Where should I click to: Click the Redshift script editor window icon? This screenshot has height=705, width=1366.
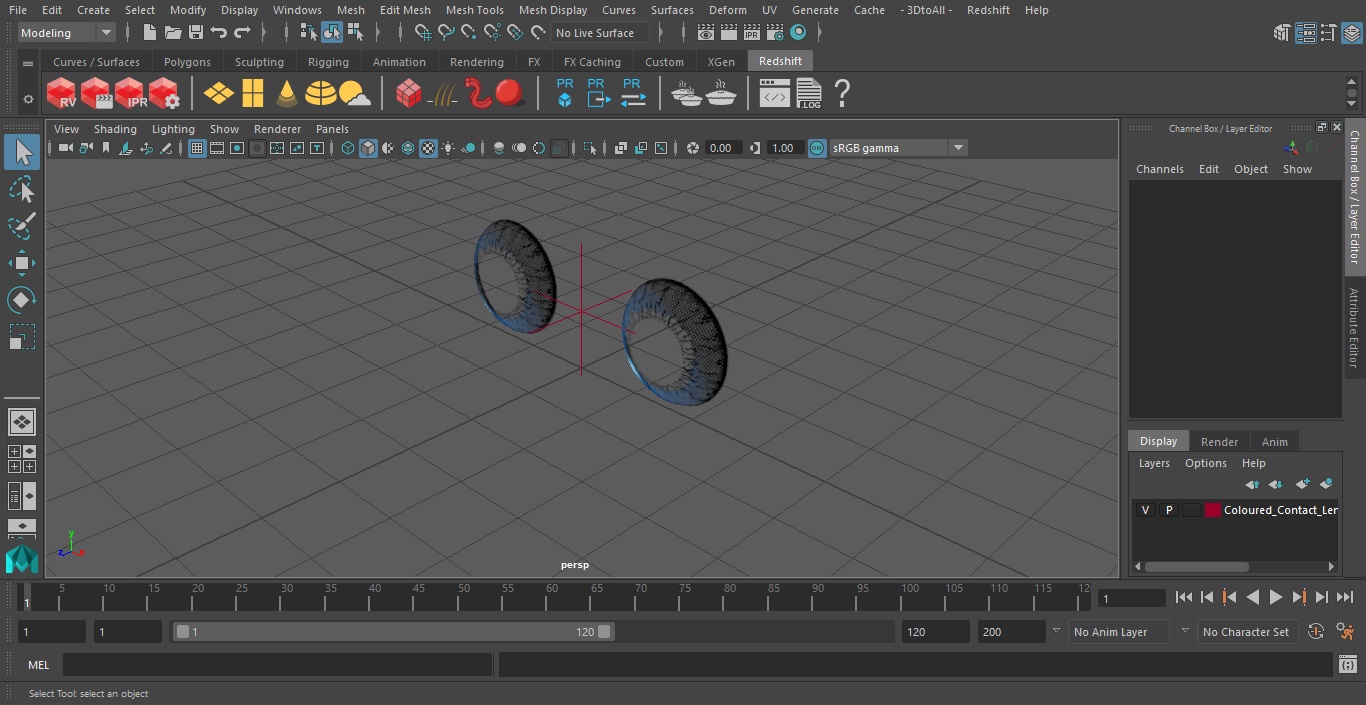pos(775,94)
